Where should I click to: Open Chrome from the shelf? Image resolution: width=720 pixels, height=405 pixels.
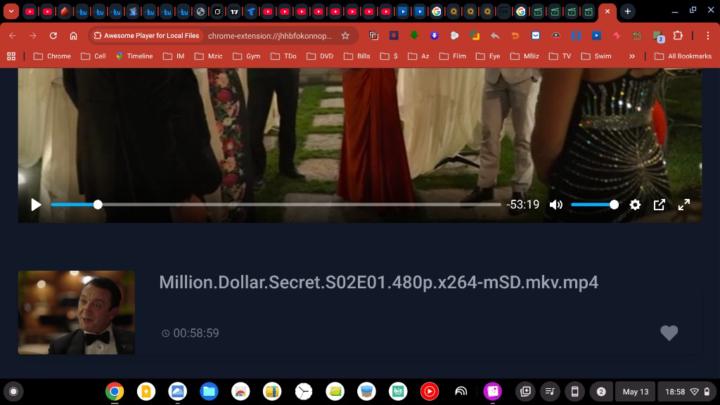pyautogui.click(x=114, y=392)
